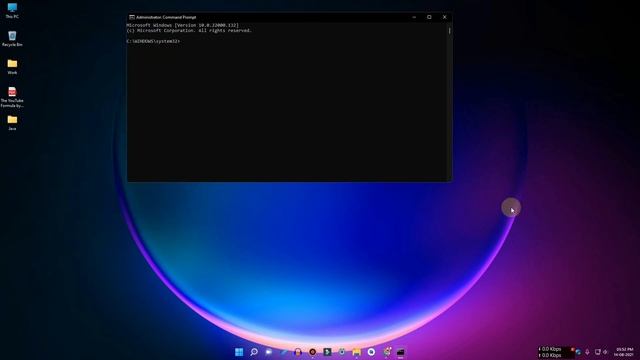Open the round dark-red taskbar app
Image resolution: width=640 pixels, height=360 pixels.
312,352
